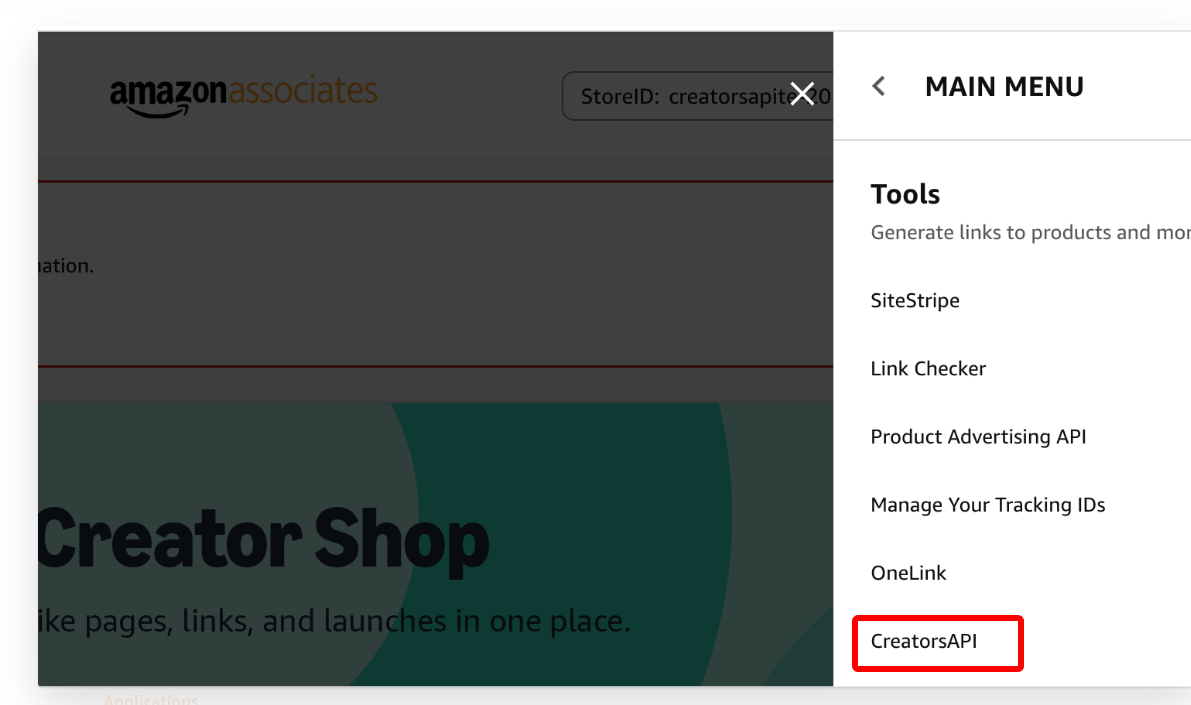Select Link Checker menu item
1191x705 pixels.
[x=927, y=368]
